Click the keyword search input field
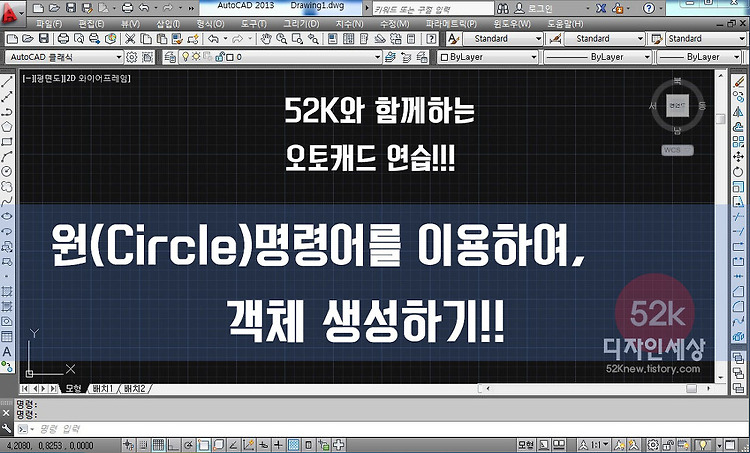750x453 pixels. point(433,9)
